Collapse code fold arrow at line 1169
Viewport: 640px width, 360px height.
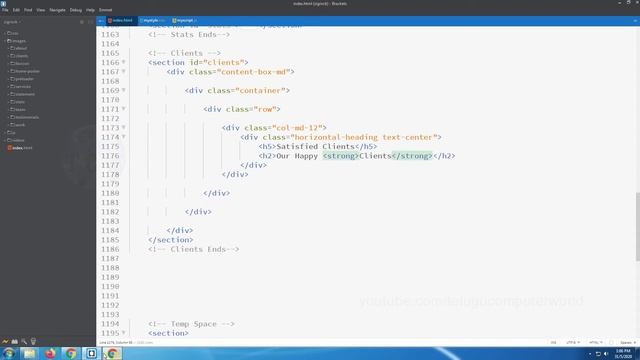(124, 90)
